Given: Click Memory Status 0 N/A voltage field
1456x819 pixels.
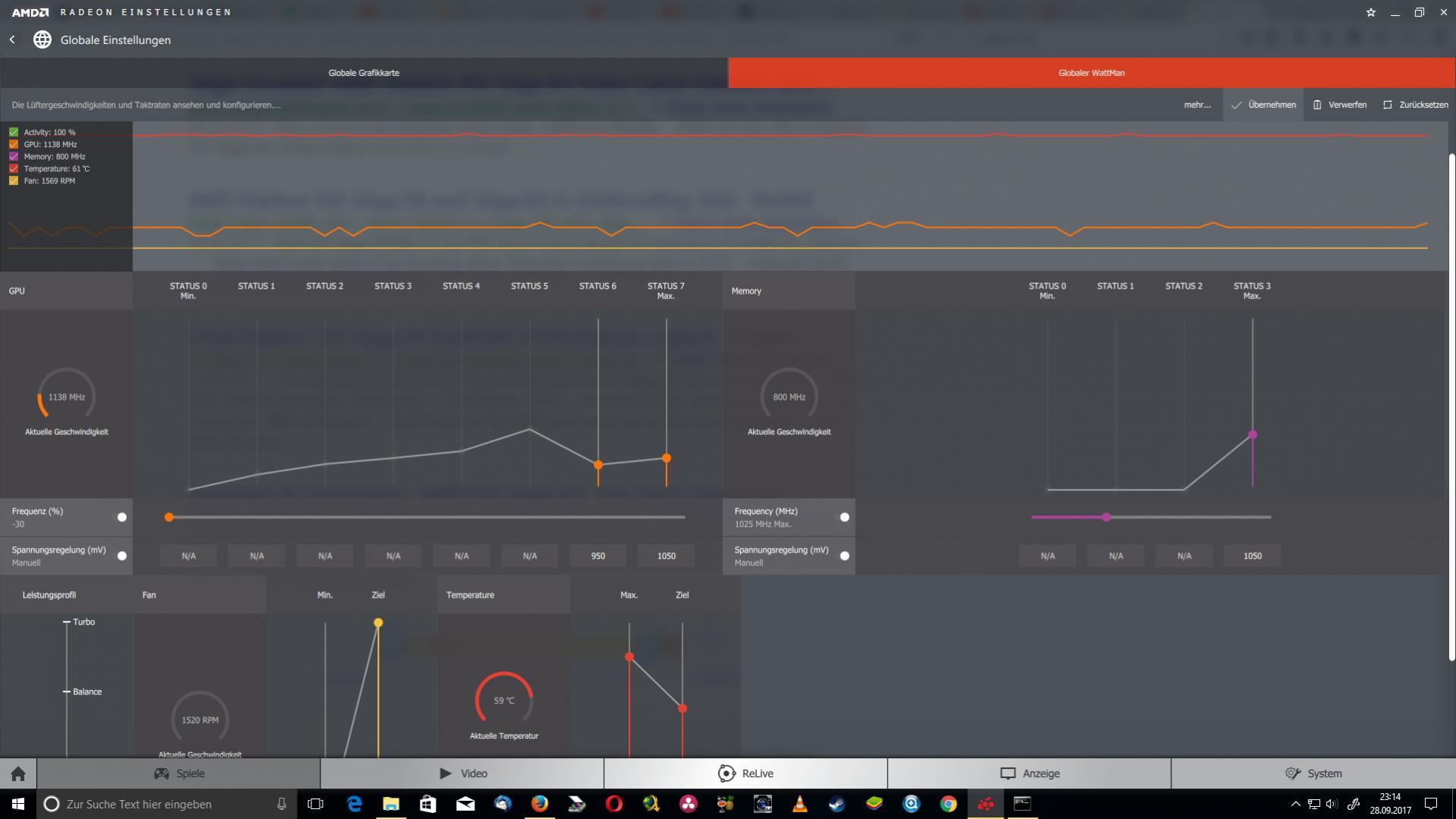Looking at the screenshot, I should pos(1048,556).
